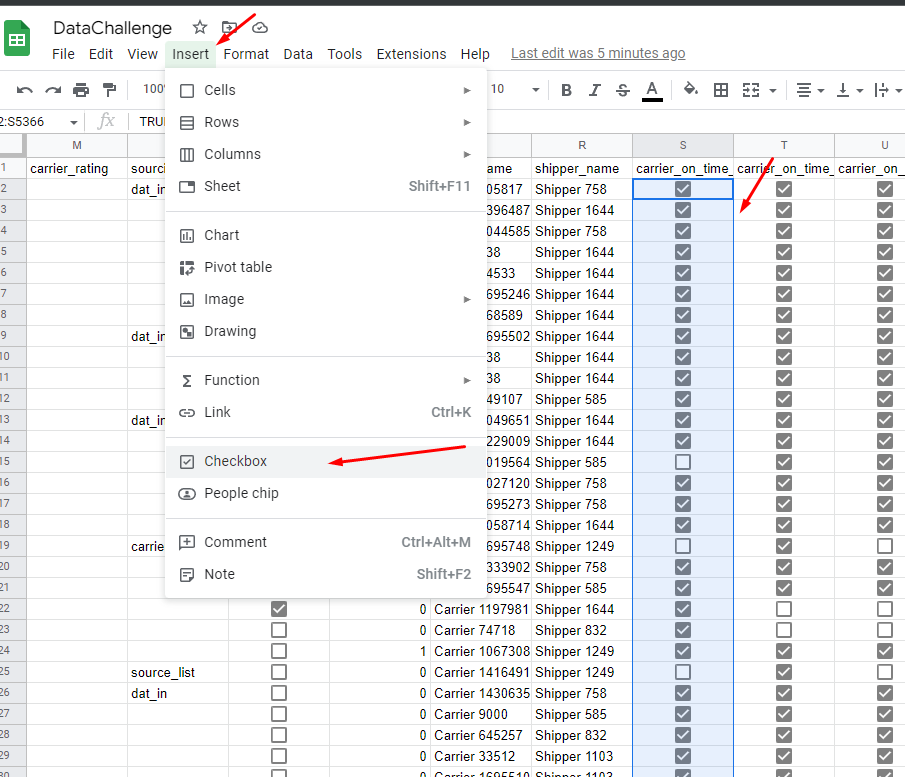905x777 pixels.
Task: Toggle the checkbox in row 15 column S
Action: (x=682, y=462)
